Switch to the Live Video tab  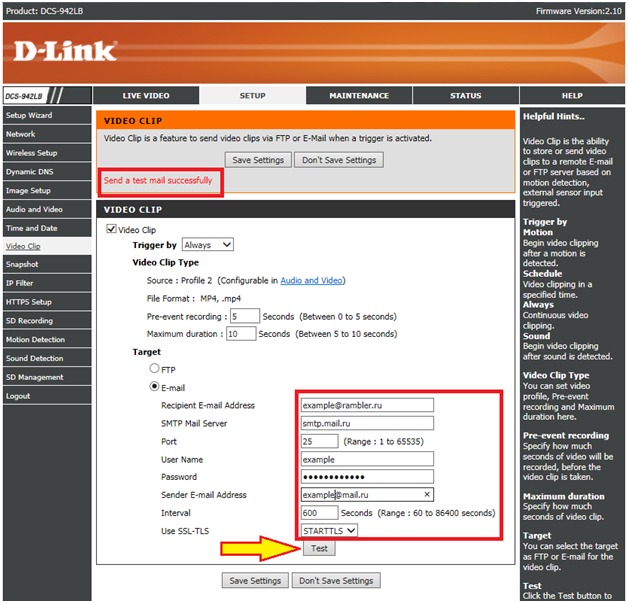click(x=146, y=96)
